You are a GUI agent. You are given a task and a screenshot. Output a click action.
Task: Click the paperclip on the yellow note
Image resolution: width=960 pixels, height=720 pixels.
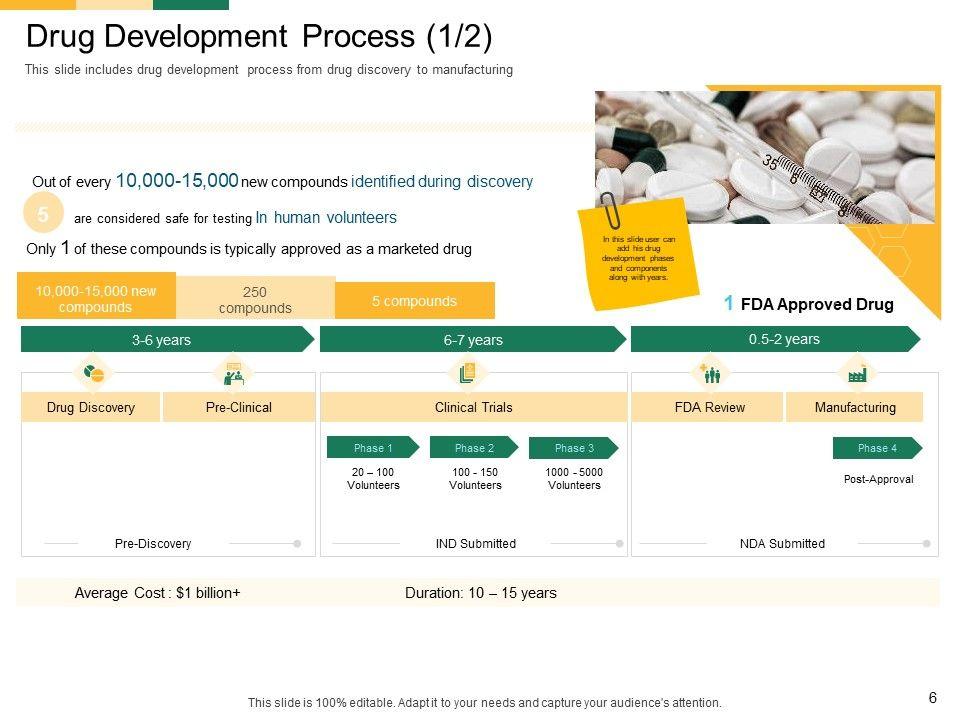pos(612,213)
